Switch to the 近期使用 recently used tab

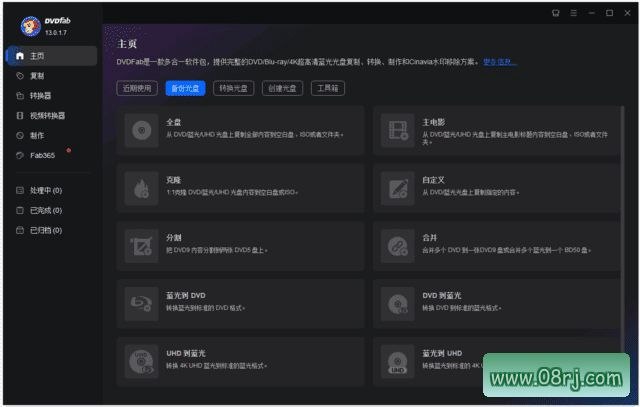pos(137,88)
